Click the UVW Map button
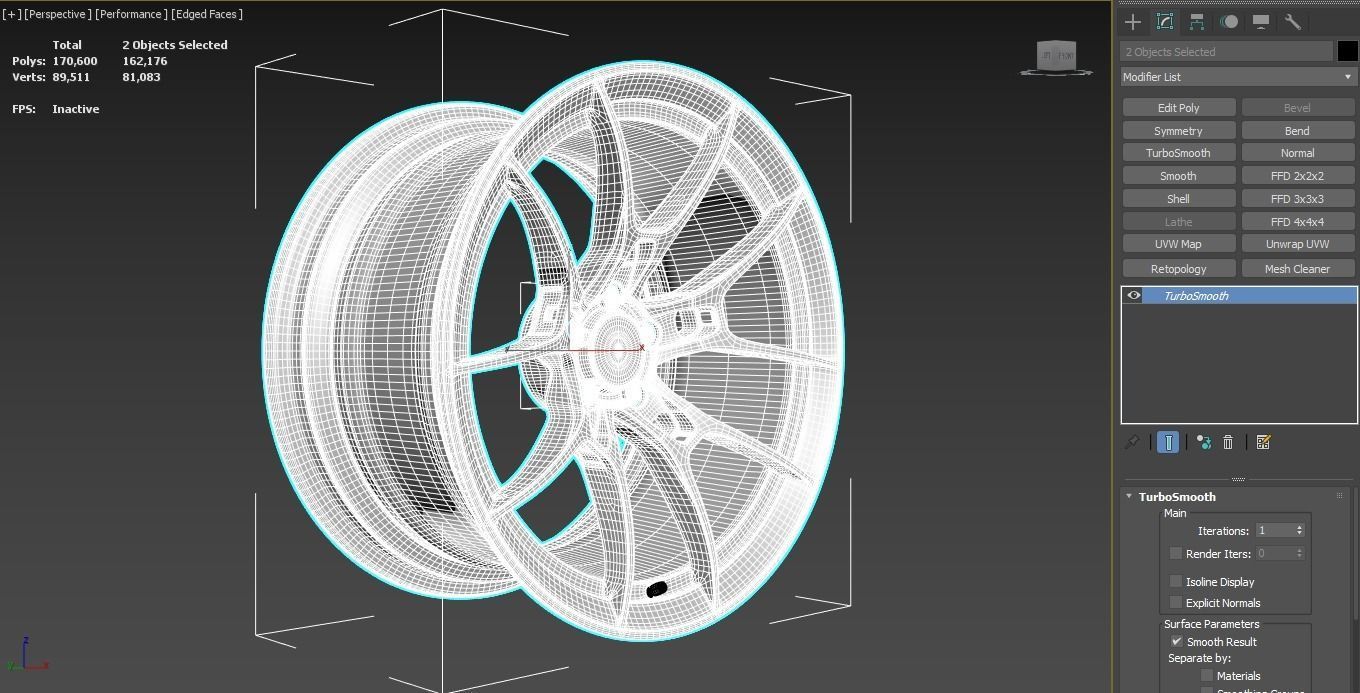 tap(1179, 243)
